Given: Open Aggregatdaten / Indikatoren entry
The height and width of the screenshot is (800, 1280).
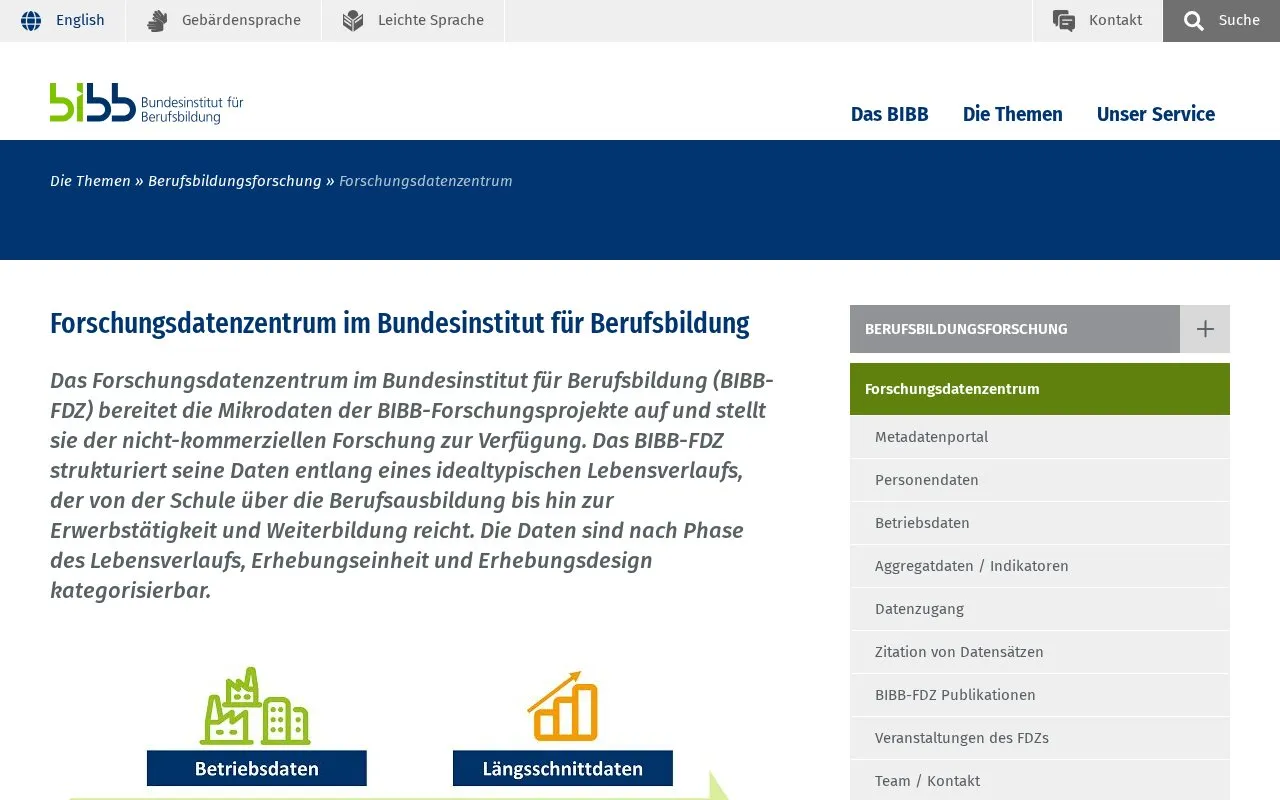Looking at the screenshot, I should (1040, 566).
